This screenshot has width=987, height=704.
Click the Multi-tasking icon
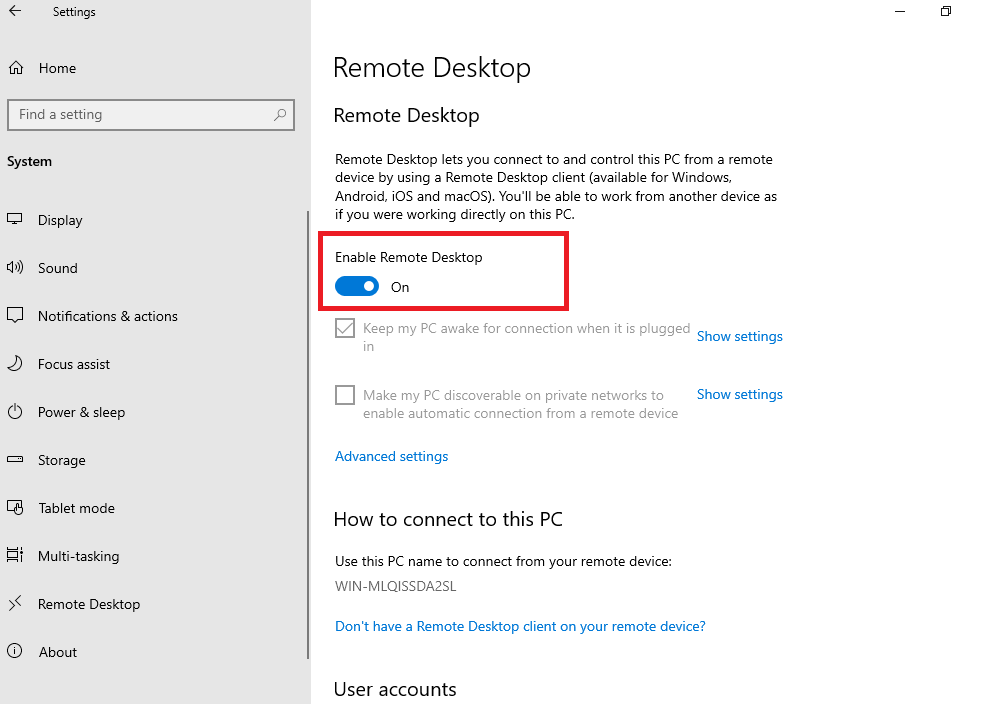pyautogui.click(x=15, y=555)
